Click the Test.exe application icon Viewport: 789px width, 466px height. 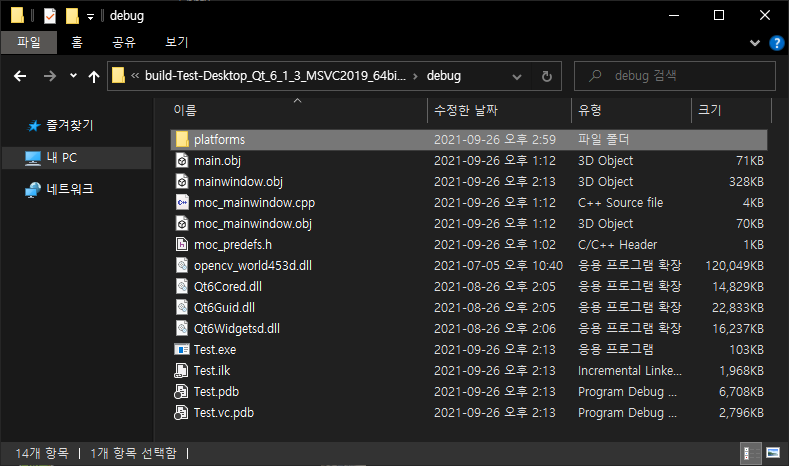point(182,349)
